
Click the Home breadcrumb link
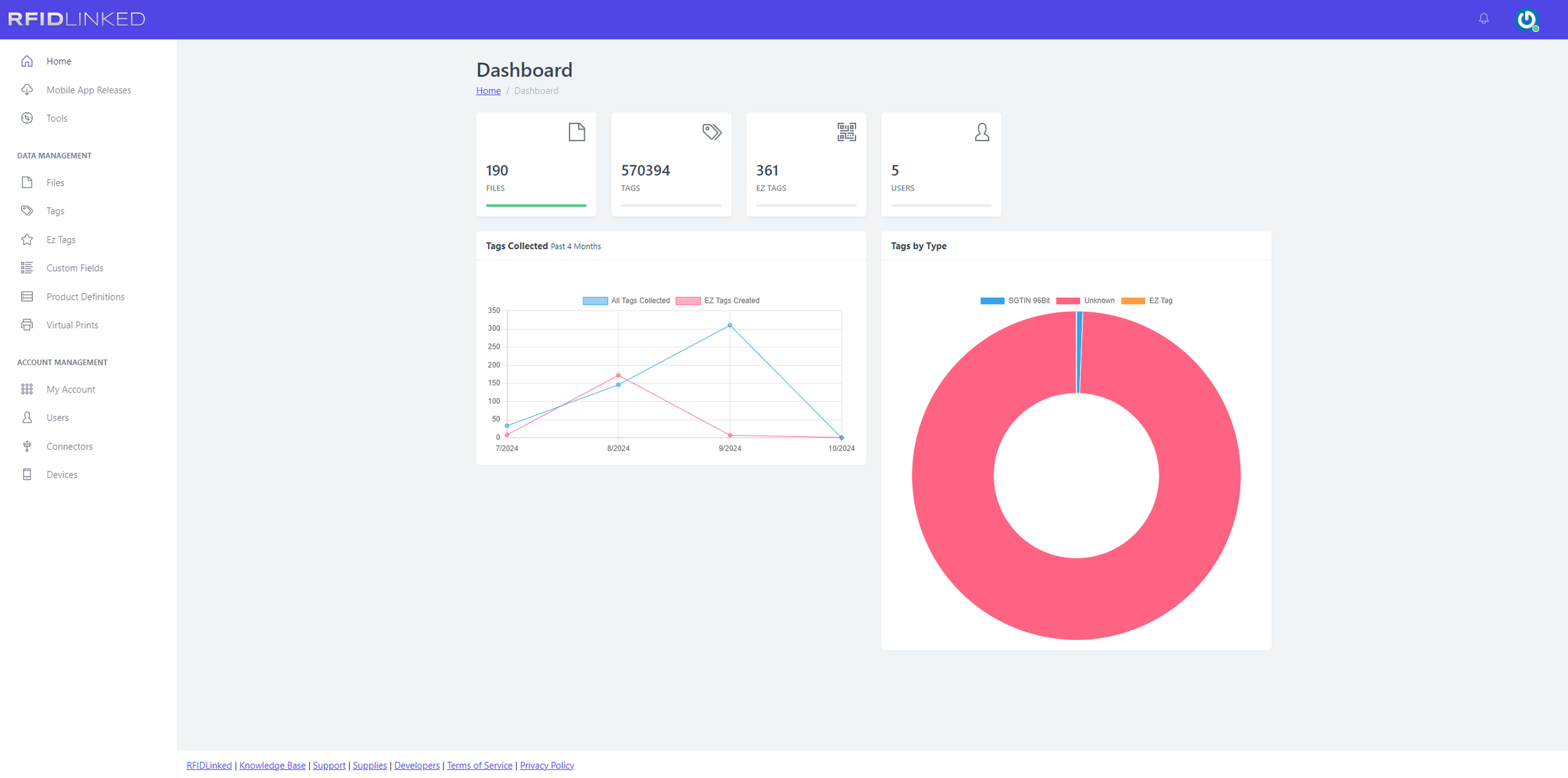coord(488,91)
